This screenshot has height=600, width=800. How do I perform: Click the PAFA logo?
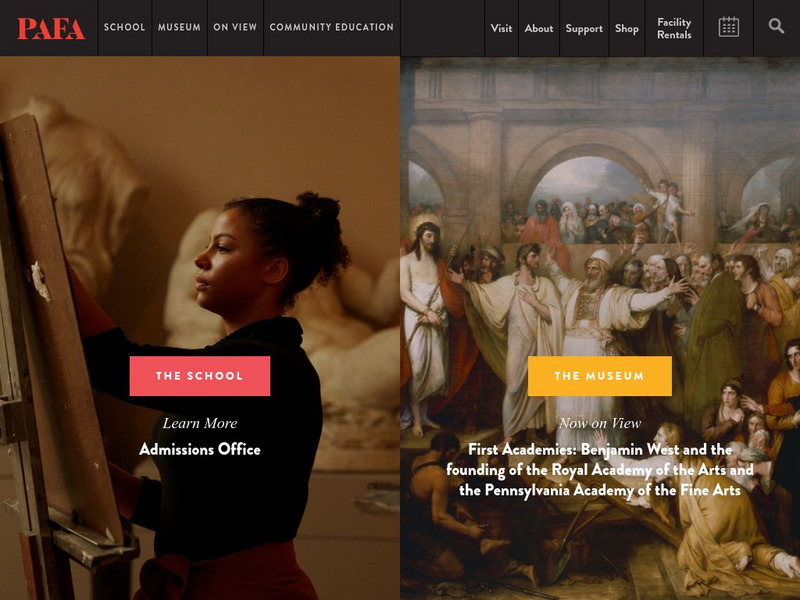pos(51,29)
